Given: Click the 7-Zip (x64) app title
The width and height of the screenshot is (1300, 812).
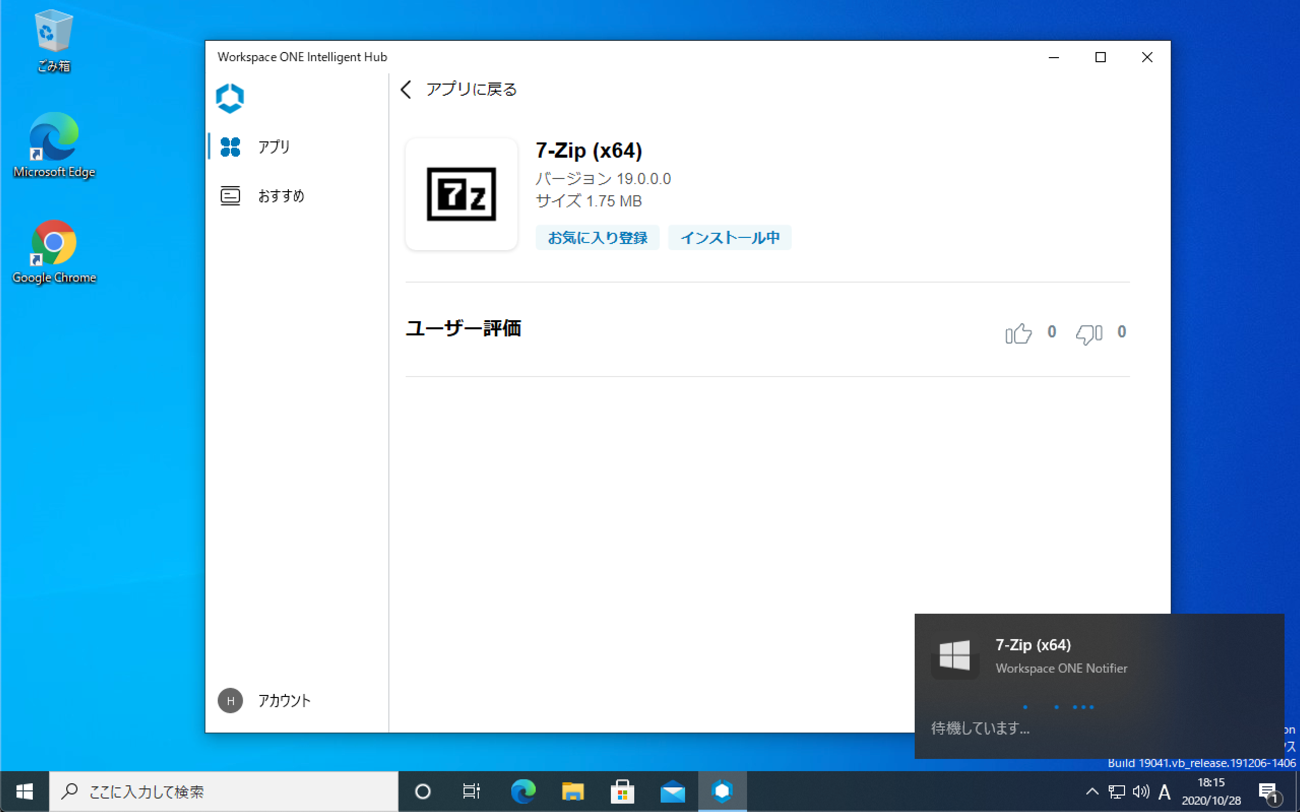Looking at the screenshot, I should [589, 150].
